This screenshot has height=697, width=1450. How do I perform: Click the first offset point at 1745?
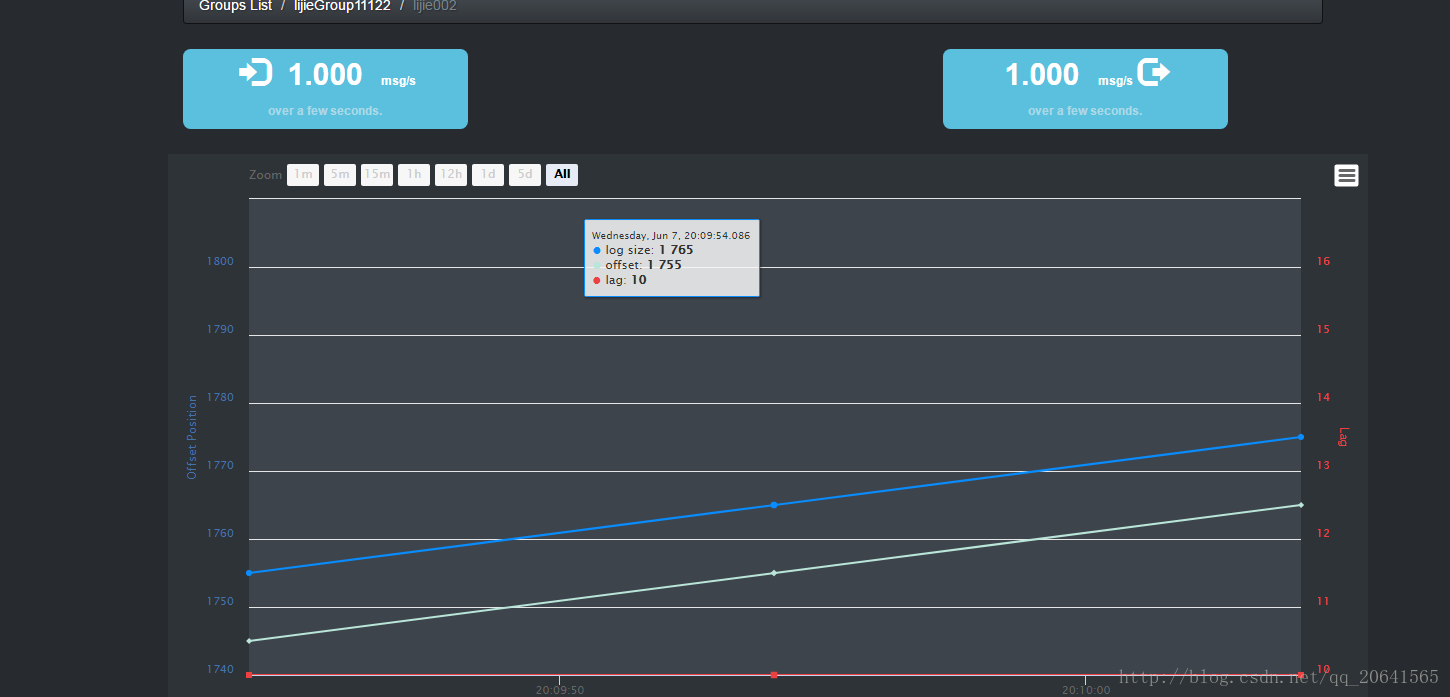tap(249, 641)
